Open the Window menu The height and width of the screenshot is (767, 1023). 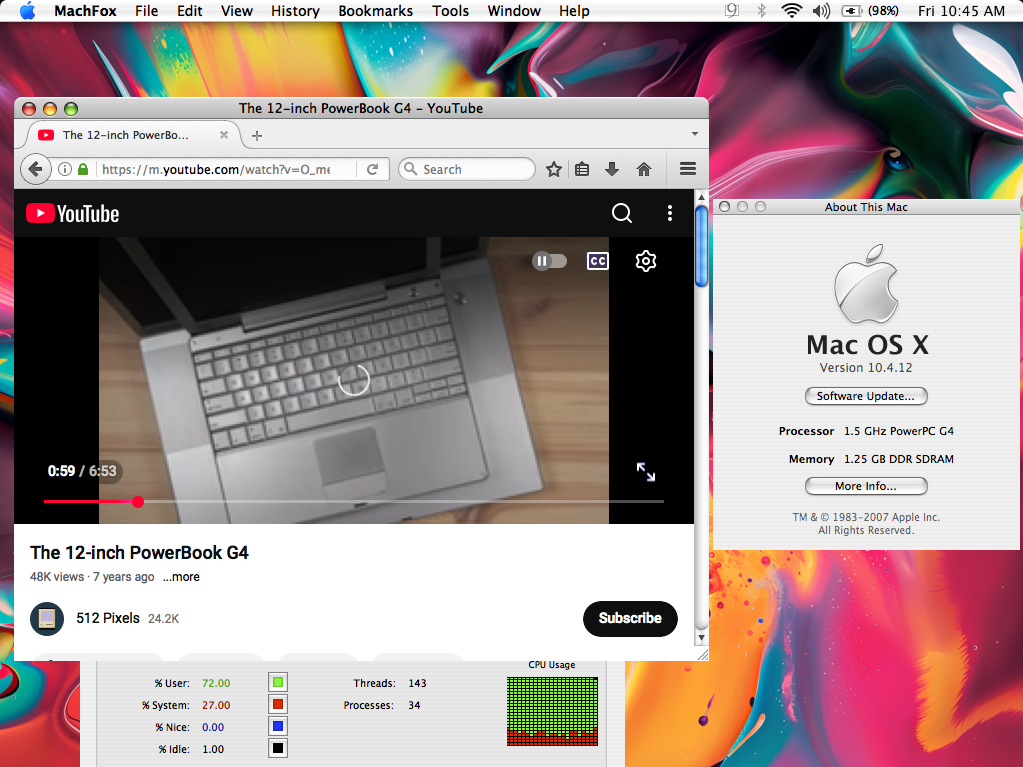tap(514, 11)
